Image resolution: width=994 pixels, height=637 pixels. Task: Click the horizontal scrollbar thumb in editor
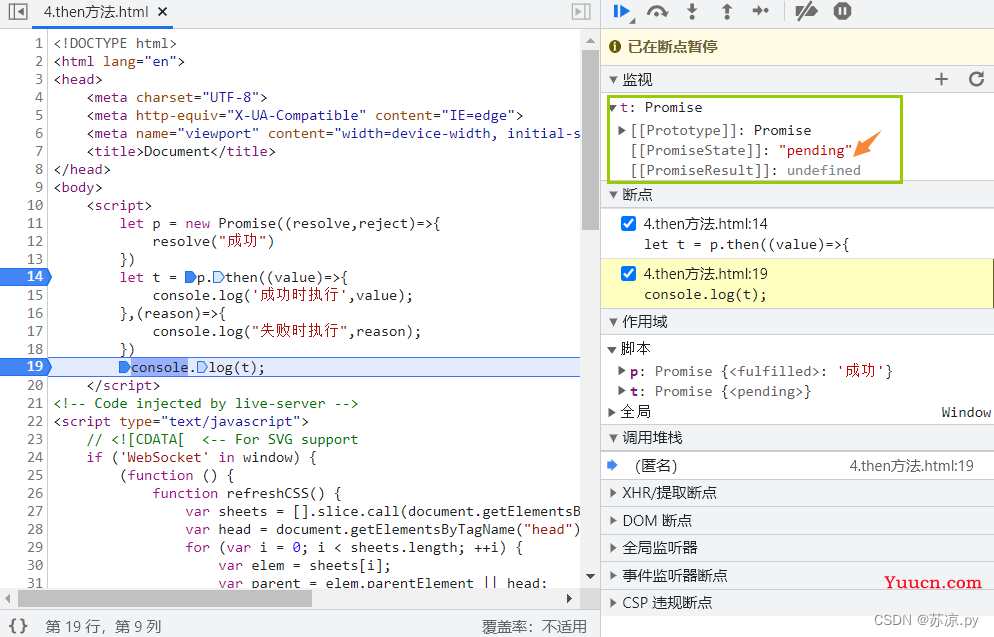165,598
